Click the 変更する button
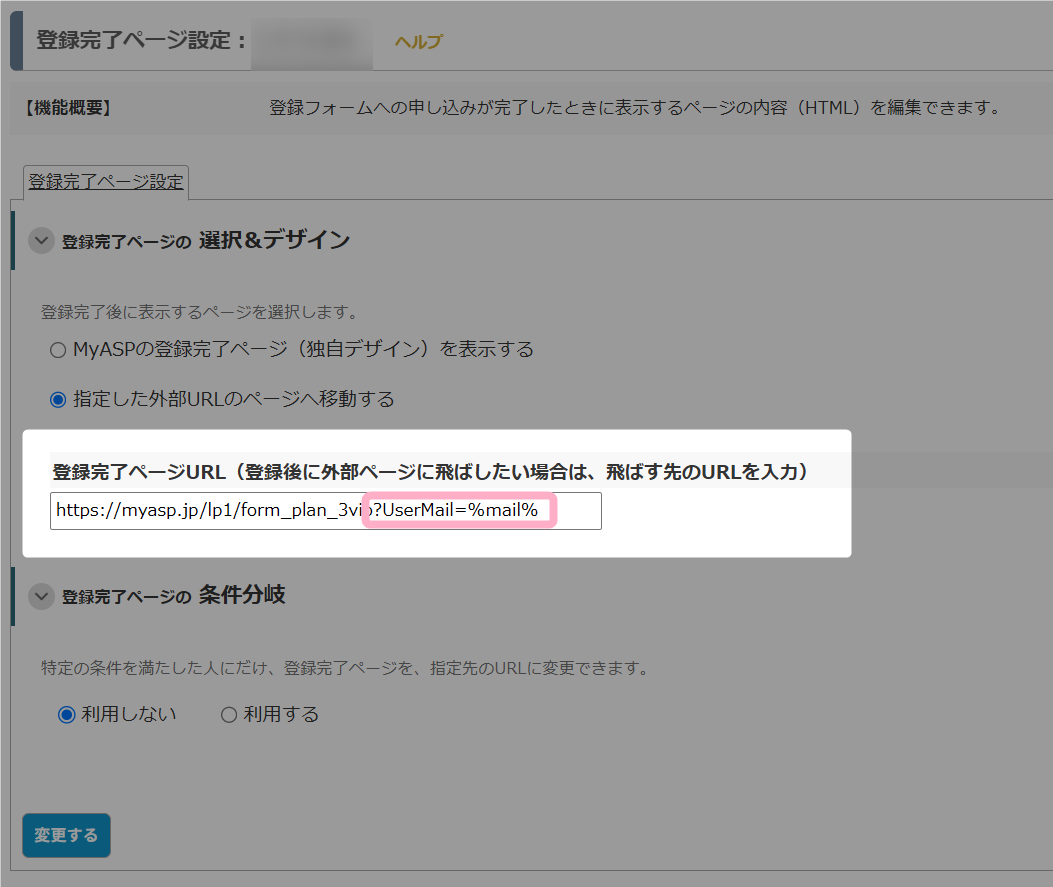Screen dimensions: 1053x887 [x=66, y=835]
